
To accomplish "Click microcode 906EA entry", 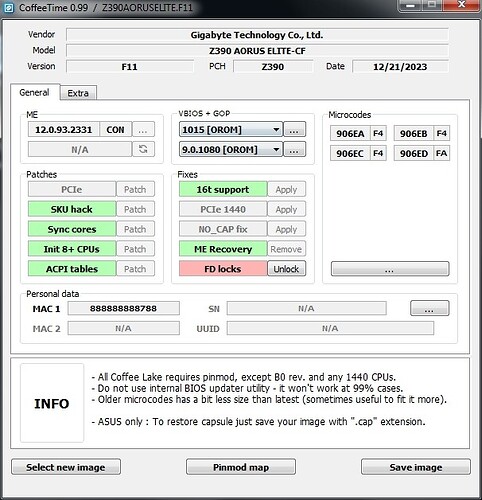I will click(350, 133).
